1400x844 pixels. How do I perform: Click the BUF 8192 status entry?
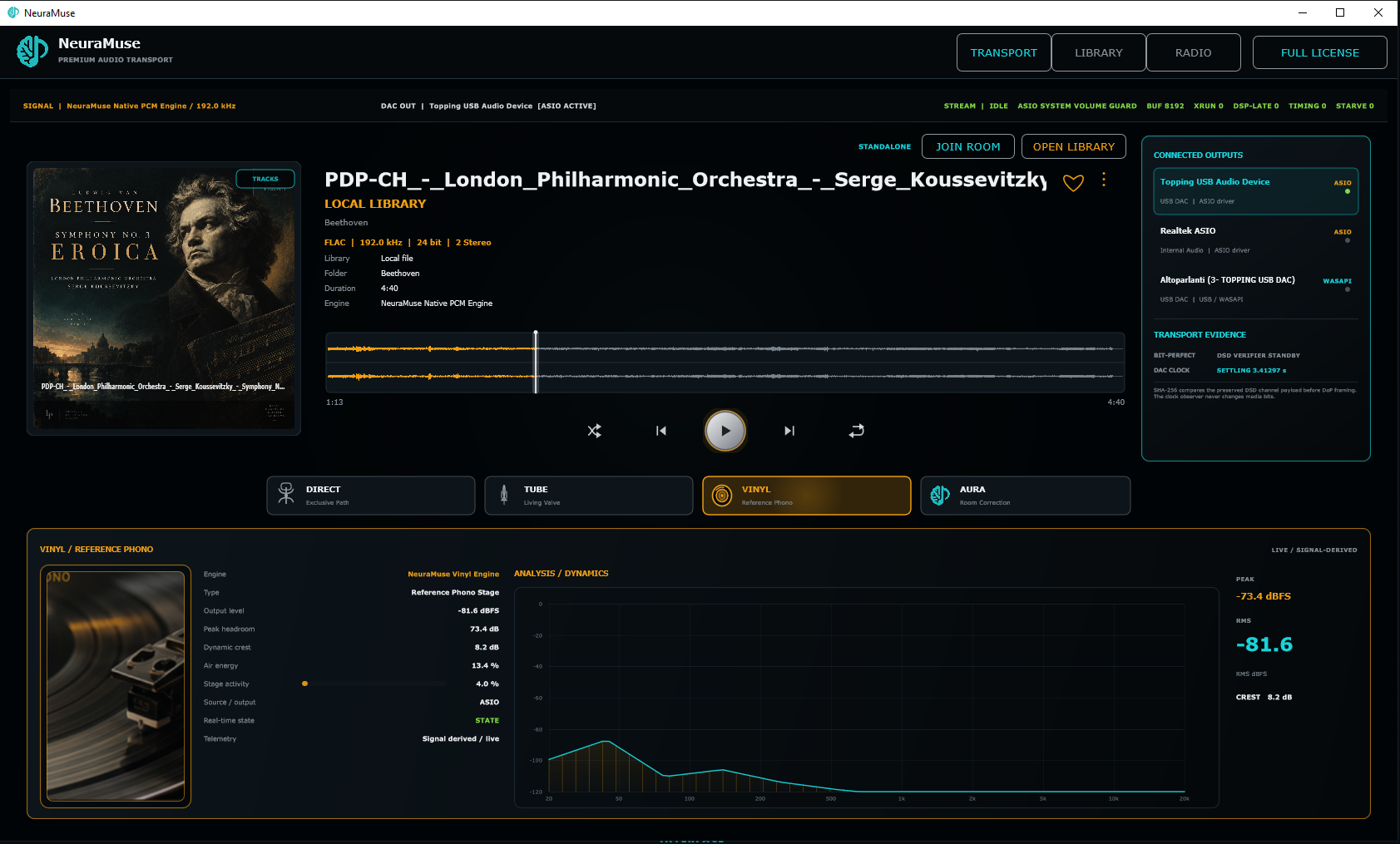(1165, 106)
